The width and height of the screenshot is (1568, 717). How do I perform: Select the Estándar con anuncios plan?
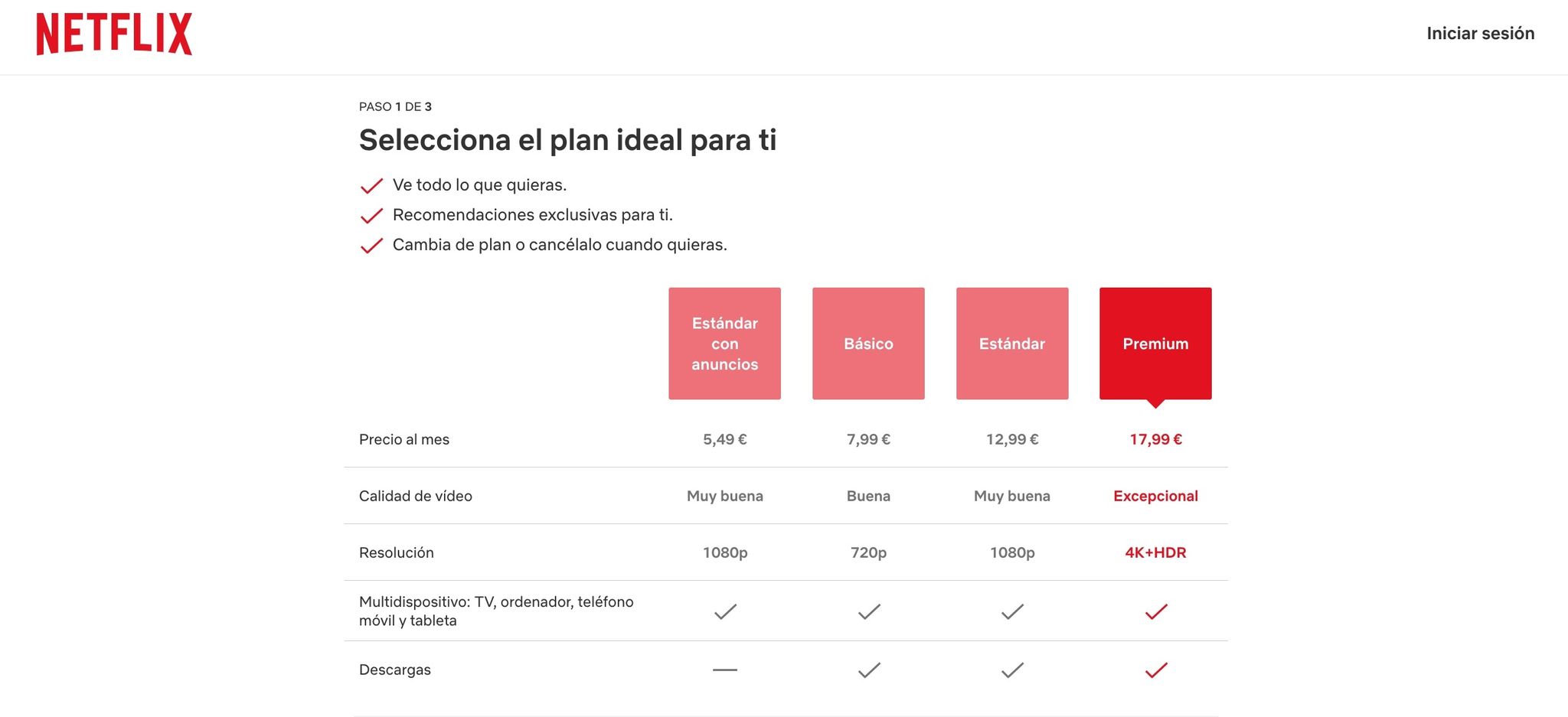point(724,343)
